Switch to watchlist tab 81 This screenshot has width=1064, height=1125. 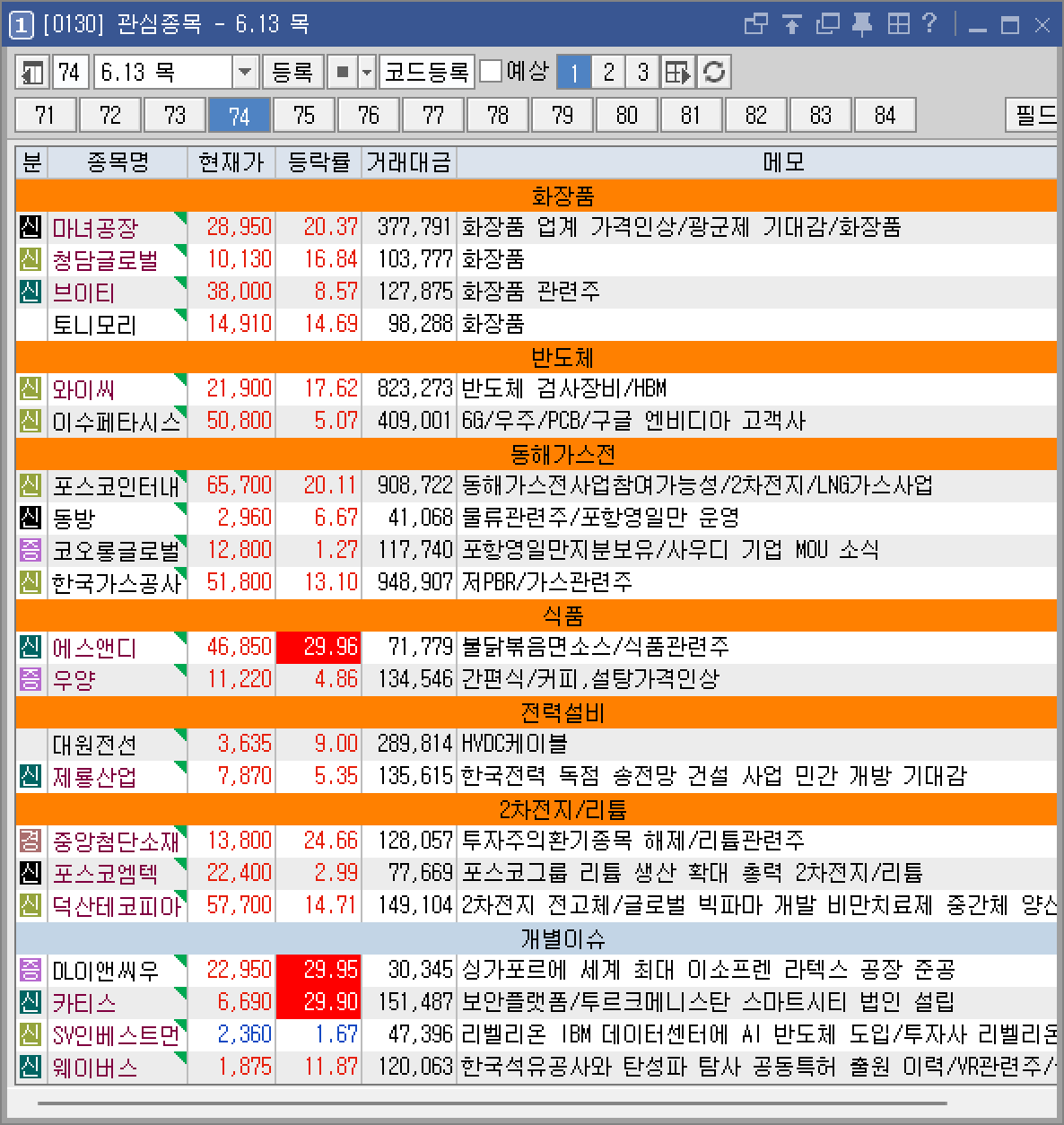[x=692, y=115]
